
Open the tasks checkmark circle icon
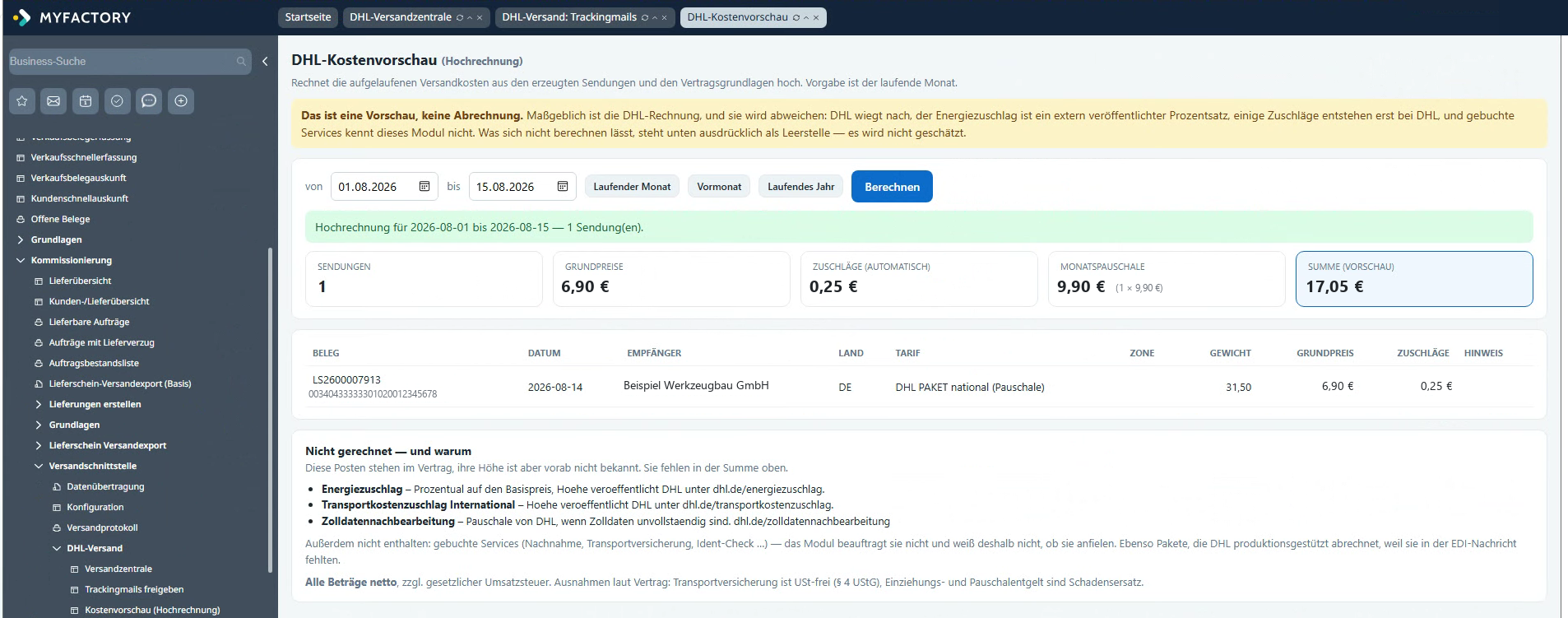coord(117,101)
